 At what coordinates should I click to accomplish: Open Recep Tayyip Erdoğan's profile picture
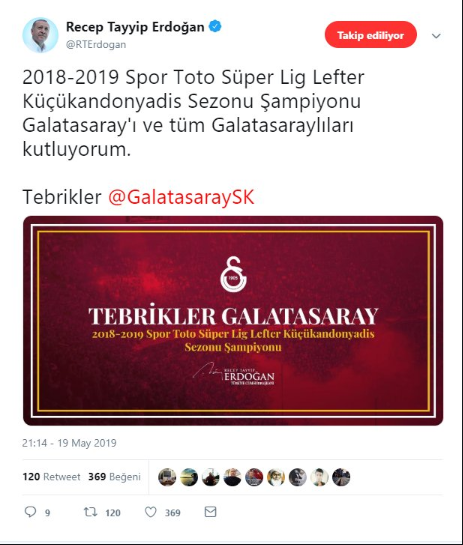point(40,35)
